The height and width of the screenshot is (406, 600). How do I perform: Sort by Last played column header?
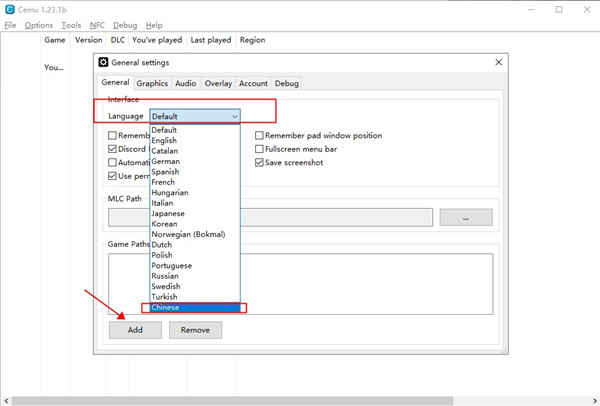point(210,40)
